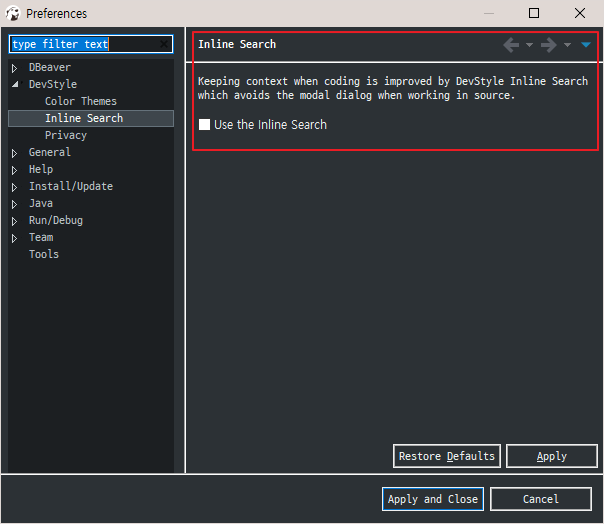604x524 pixels.
Task: Click the DBeaver icon in title bar
Action: pos(13,13)
